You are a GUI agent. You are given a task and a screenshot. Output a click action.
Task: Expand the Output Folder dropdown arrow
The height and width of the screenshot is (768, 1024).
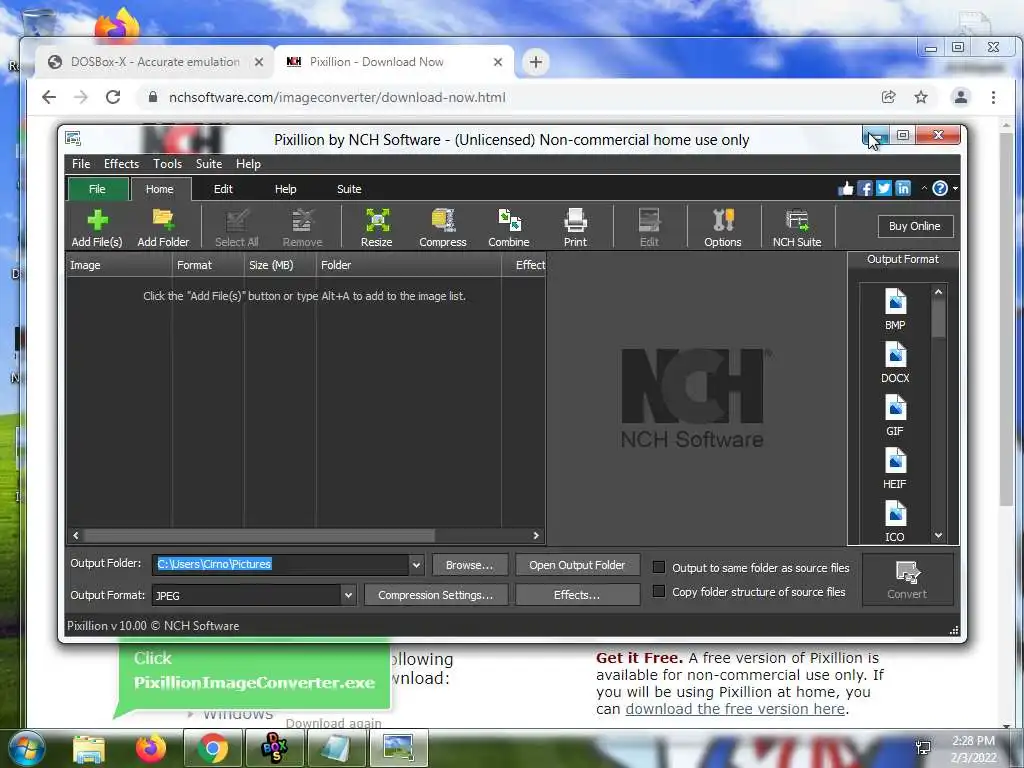[416, 565]
